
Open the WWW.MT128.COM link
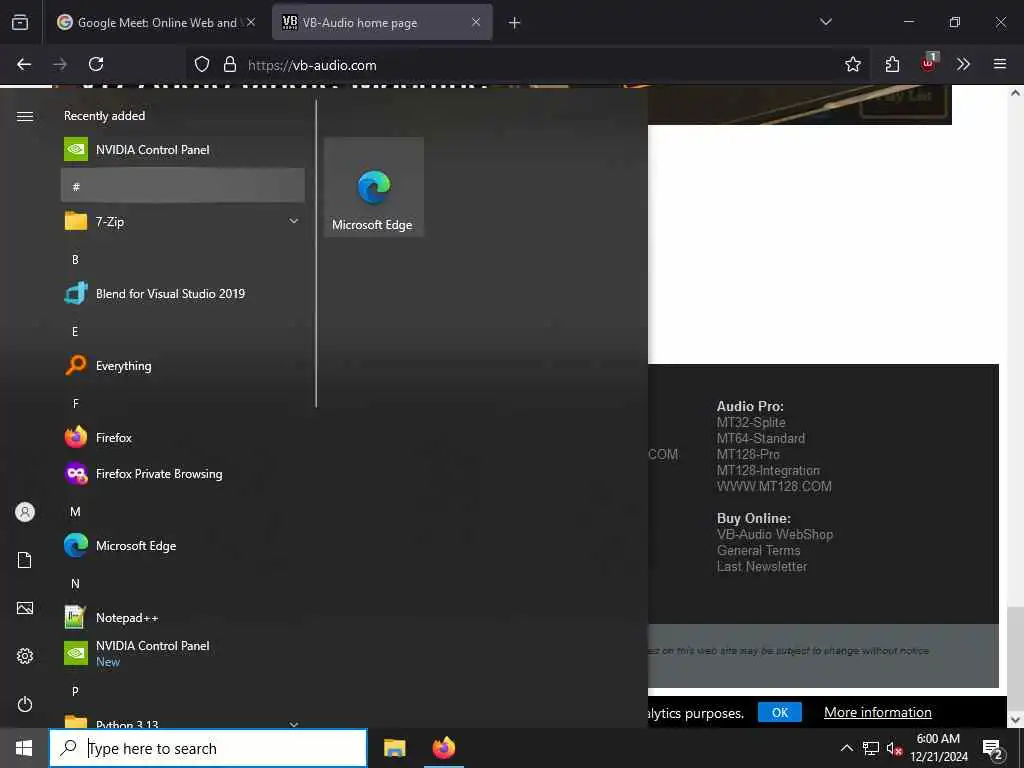774,487
